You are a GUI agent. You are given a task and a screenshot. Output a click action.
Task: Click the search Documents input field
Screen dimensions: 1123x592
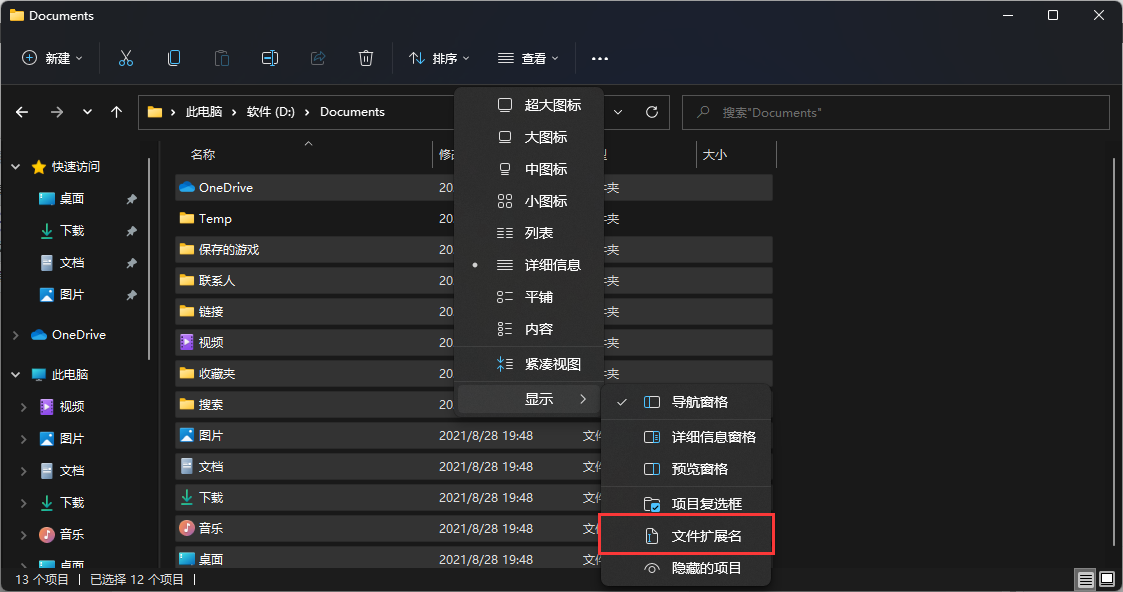tap(895, 112)
